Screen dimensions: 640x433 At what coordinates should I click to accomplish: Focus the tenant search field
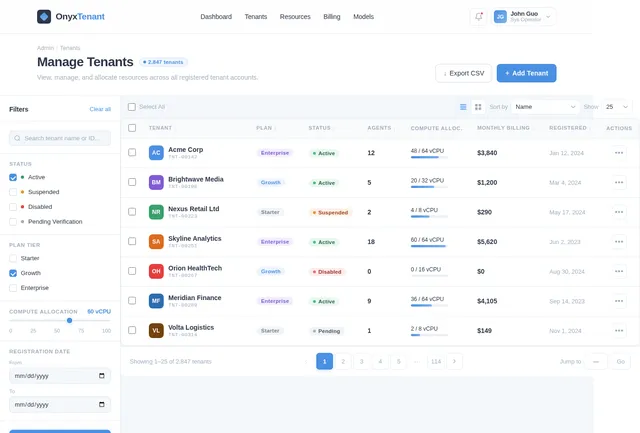(x=60, y=138)
